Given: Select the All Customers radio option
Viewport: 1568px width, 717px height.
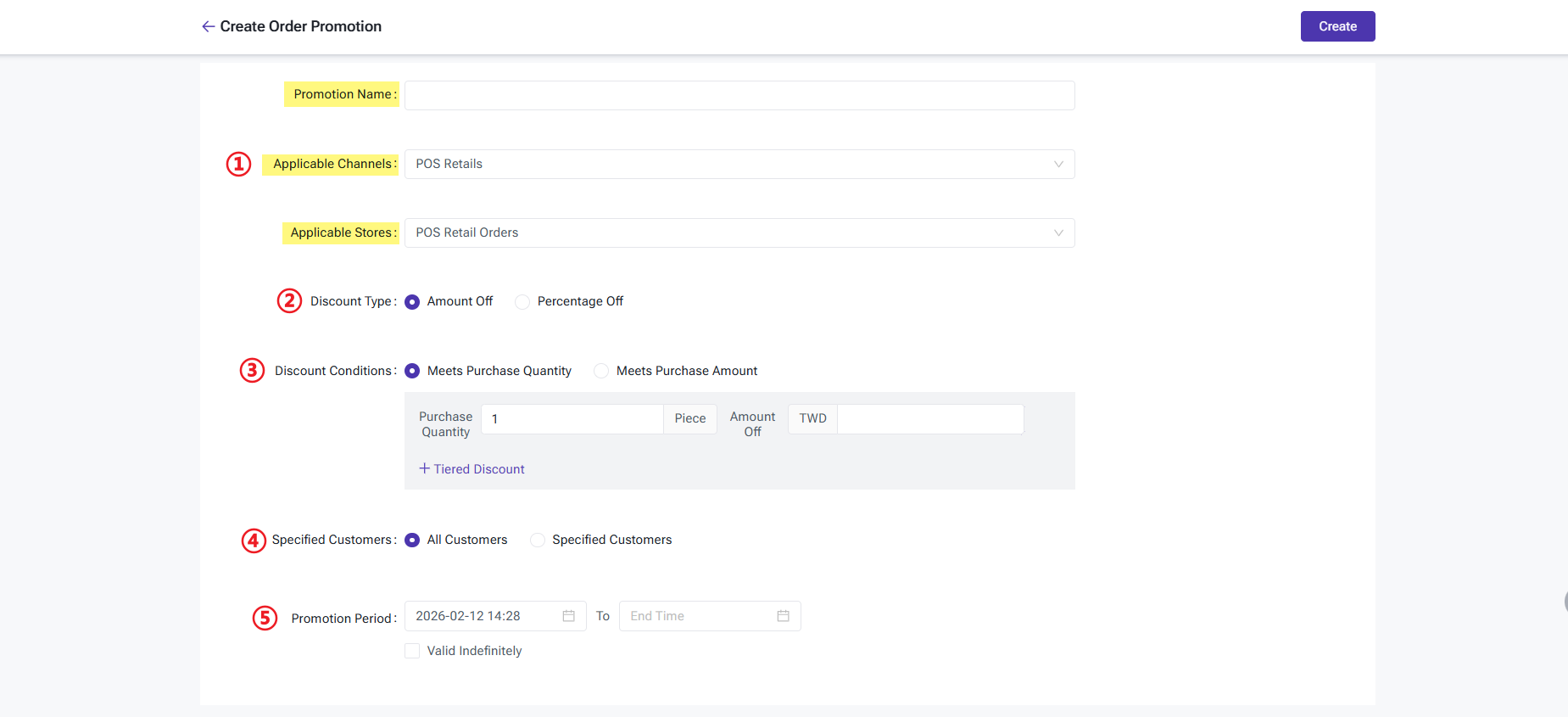Looking at the screenshot, I should coord(412,541).
